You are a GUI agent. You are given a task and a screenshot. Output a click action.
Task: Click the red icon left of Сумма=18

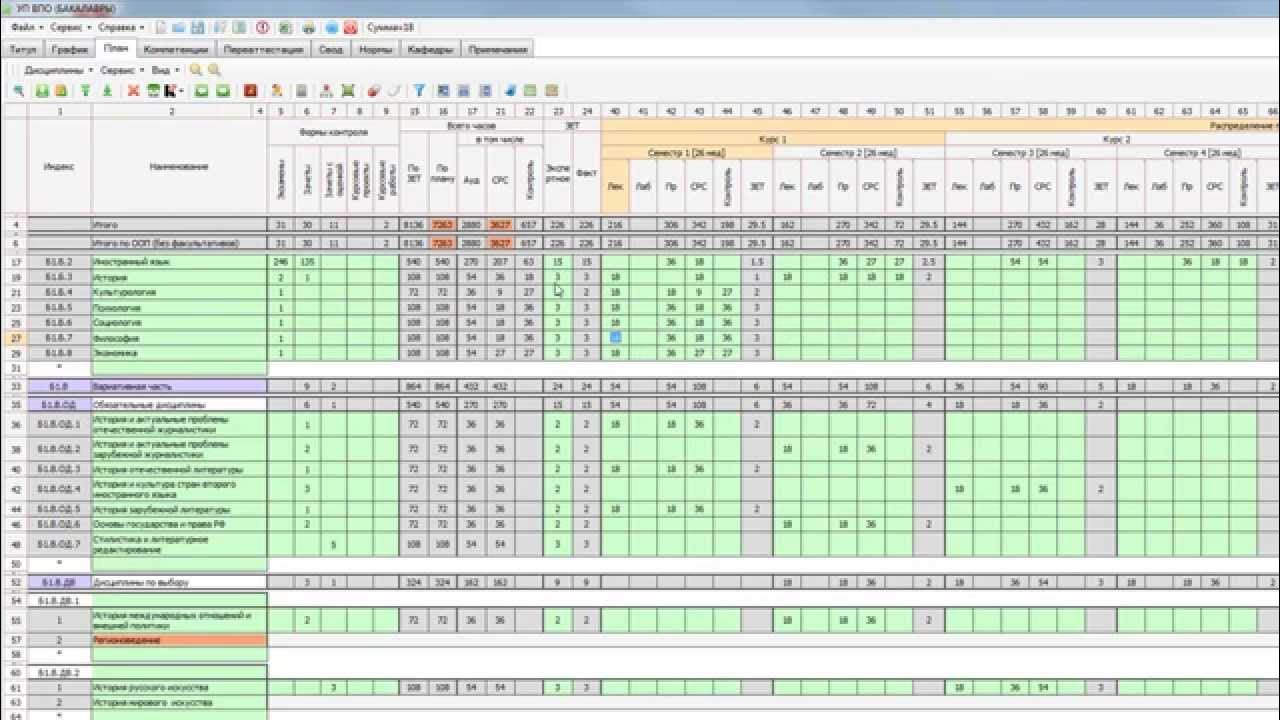(351, 27)
